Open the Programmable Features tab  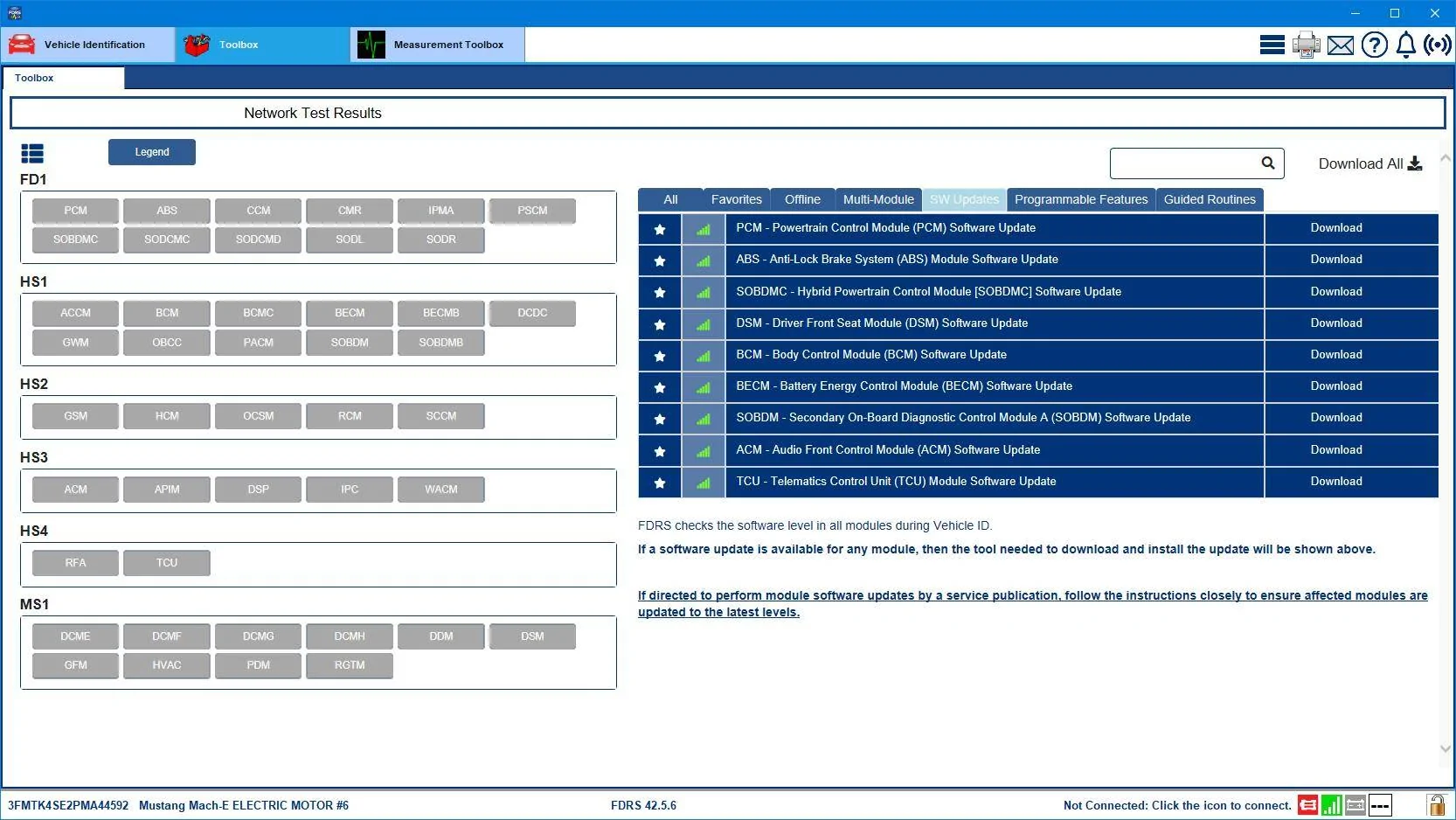pyautogui.click(x=1081, y=199)
